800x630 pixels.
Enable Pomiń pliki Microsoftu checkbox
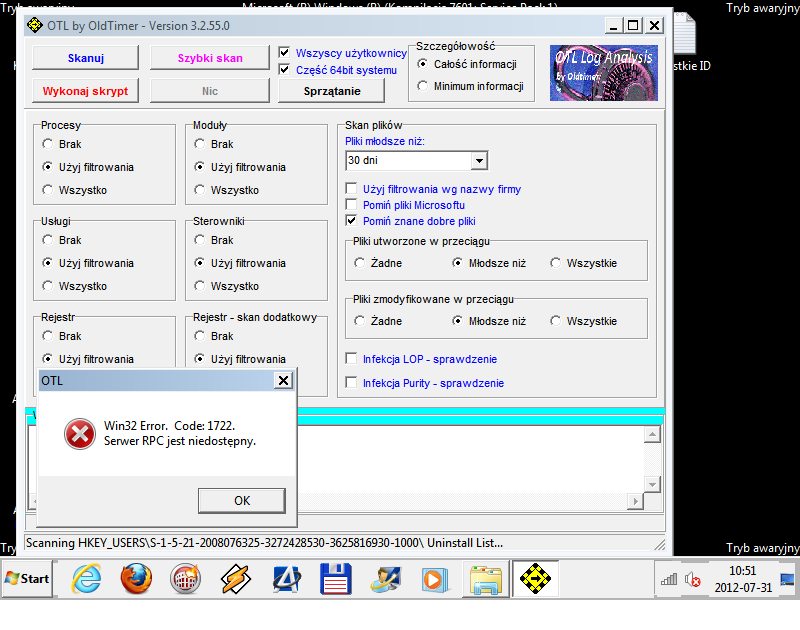(x=351, y=205)
